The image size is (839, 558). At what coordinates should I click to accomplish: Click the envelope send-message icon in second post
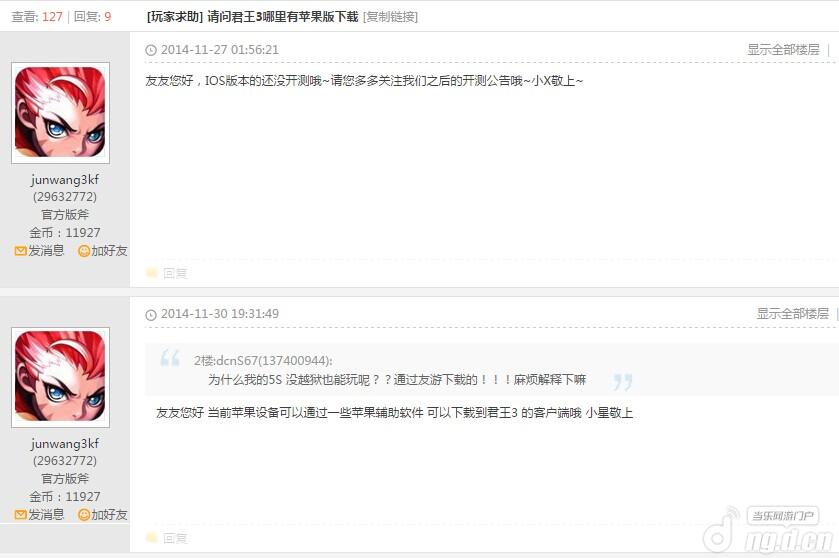[20, 515]
